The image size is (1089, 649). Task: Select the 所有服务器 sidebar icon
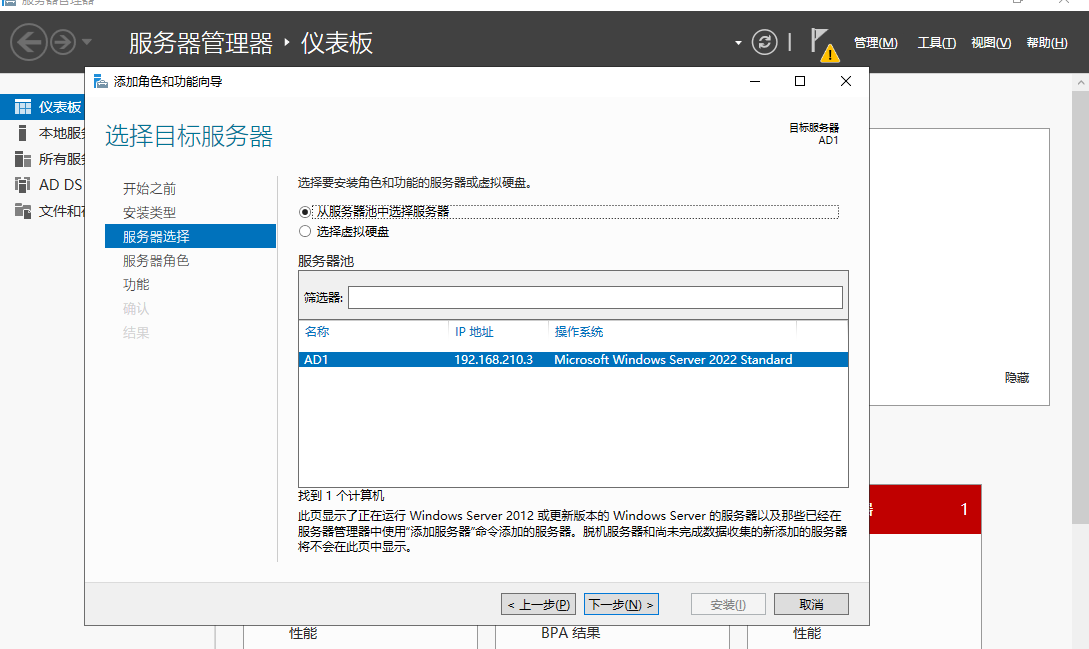click(23, 159)
